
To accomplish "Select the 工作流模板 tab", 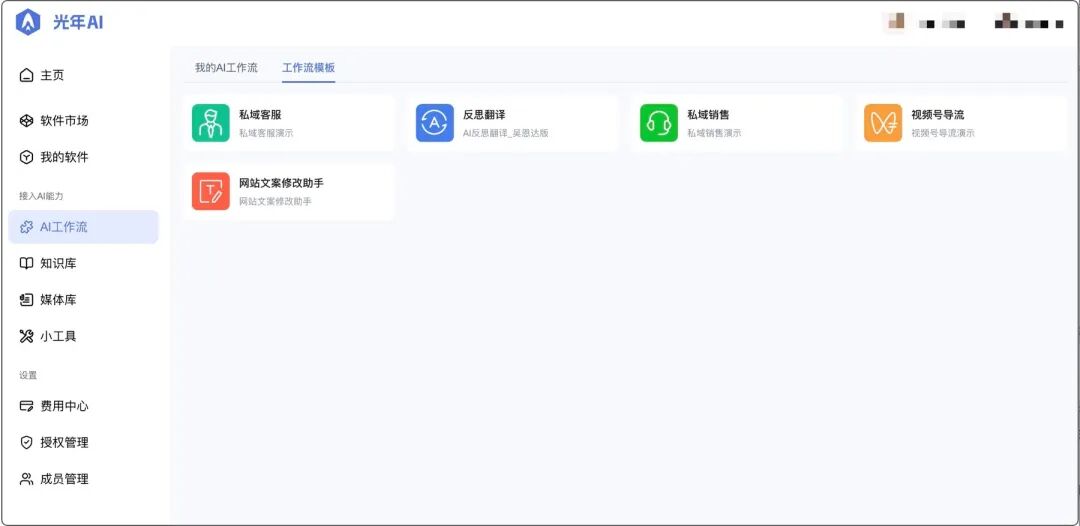I will [x=309, y=67].
